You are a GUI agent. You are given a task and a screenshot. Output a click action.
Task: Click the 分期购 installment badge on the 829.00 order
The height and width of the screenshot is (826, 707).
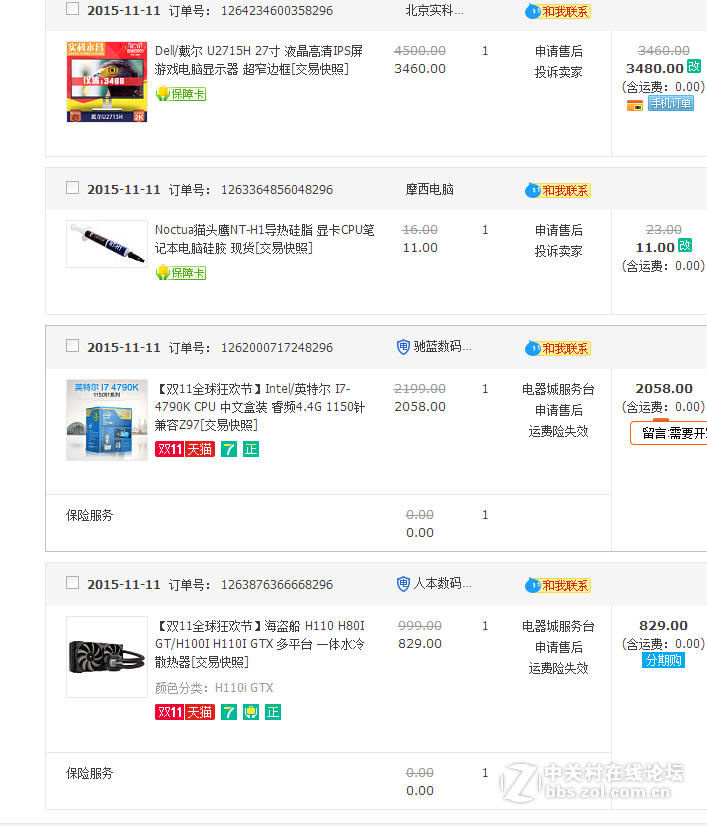[x=663, y=661]
